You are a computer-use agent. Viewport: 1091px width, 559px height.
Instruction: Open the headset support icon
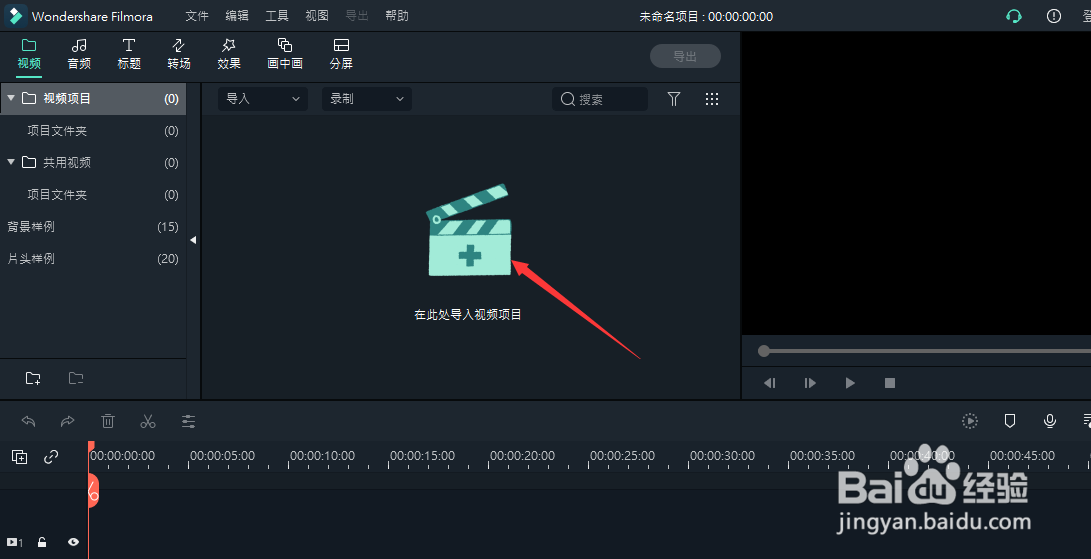(1014, 16)
